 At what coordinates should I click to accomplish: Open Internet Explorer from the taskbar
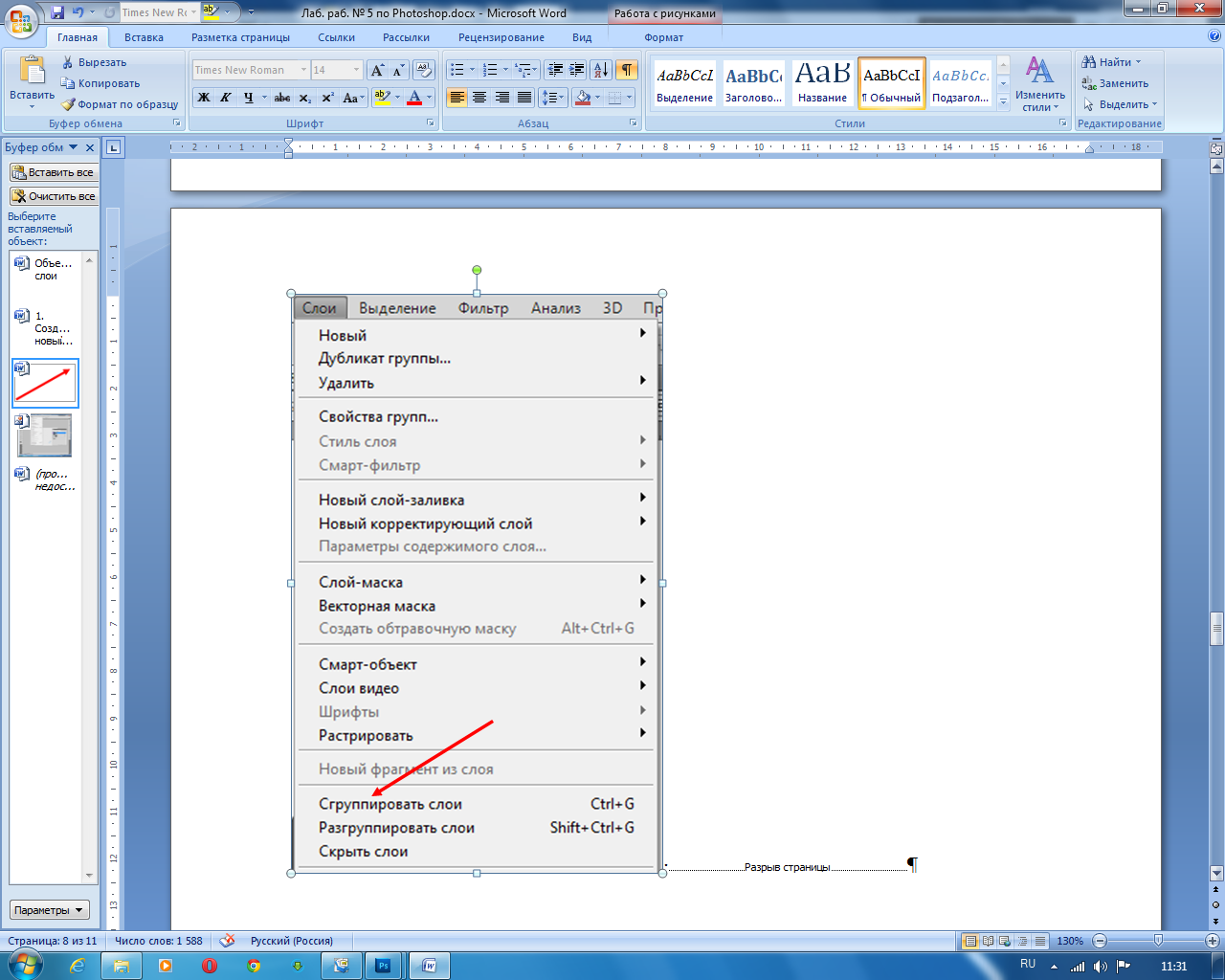coord(78,966)
